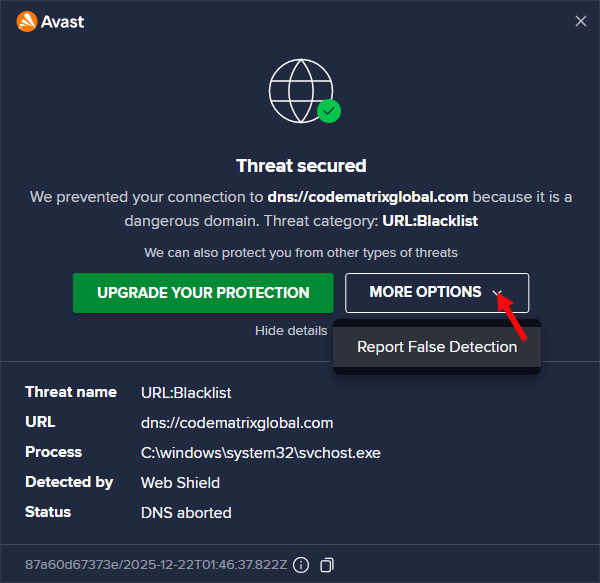Click the threat ID timestamp text

(154, 565)
